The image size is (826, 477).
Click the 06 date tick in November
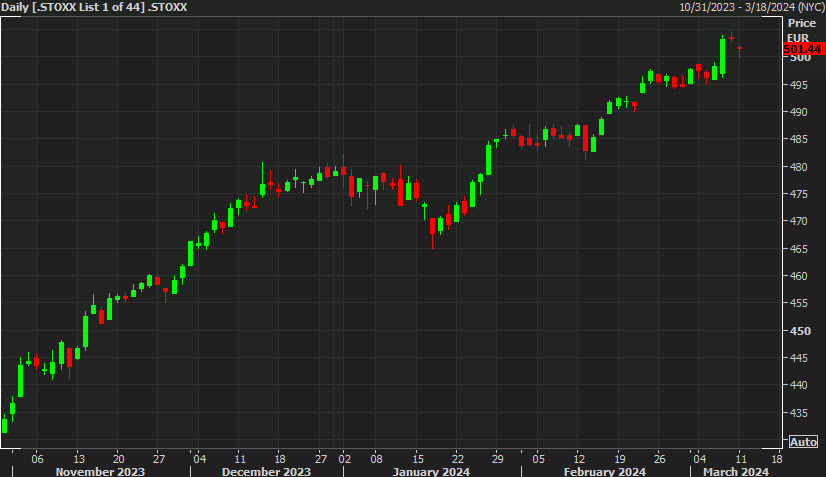(x=37, y=459)
